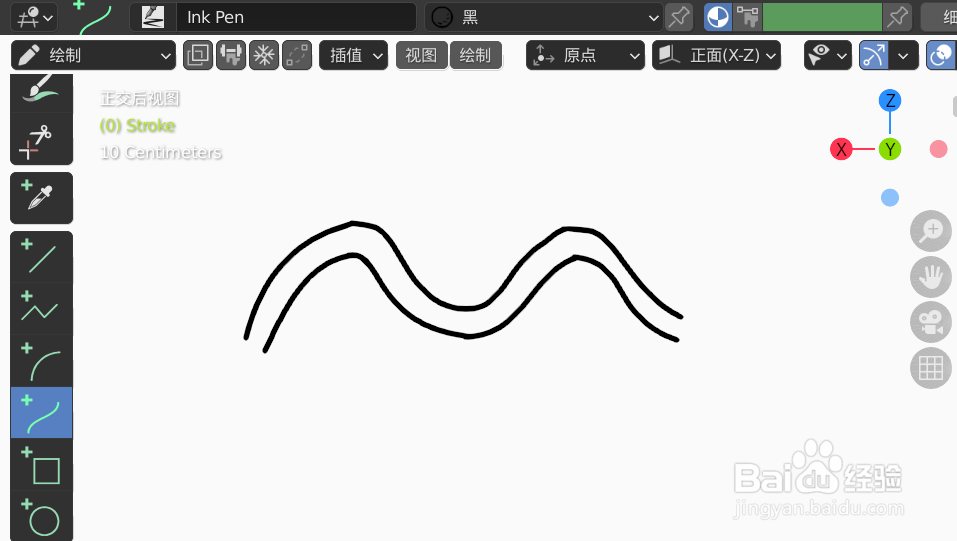Pin the material with pin icon

(x=679, y=17)
